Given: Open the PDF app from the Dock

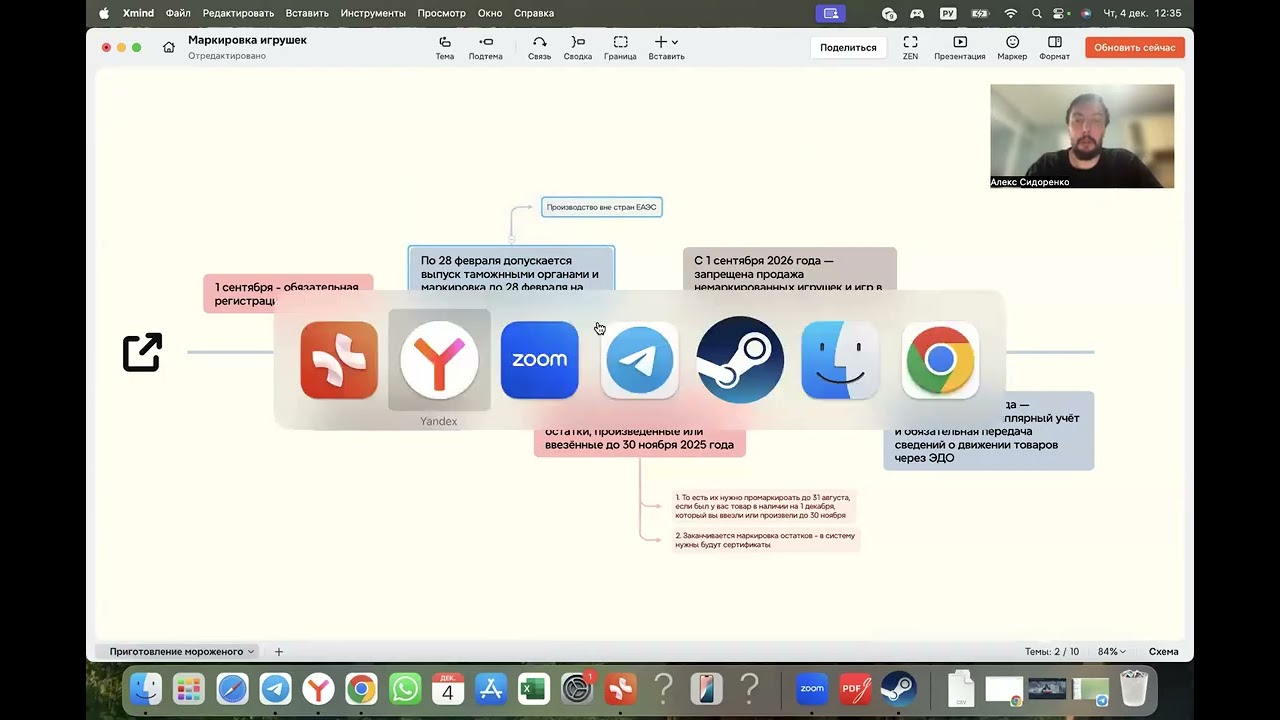Looking at the screenshot, I should pyautogui.click(x=855, y=689).
